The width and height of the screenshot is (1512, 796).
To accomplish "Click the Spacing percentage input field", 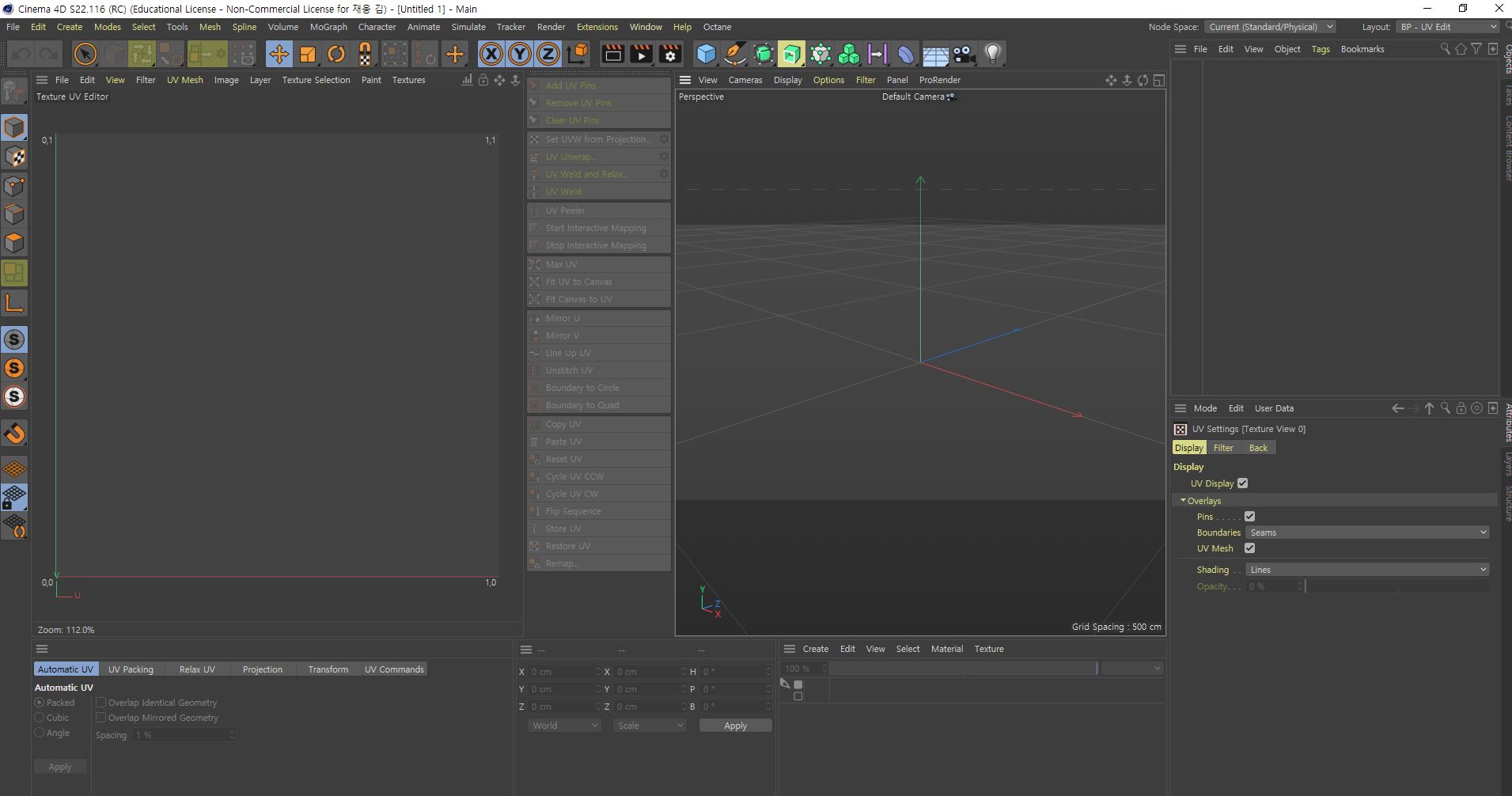I will (184, 735).
